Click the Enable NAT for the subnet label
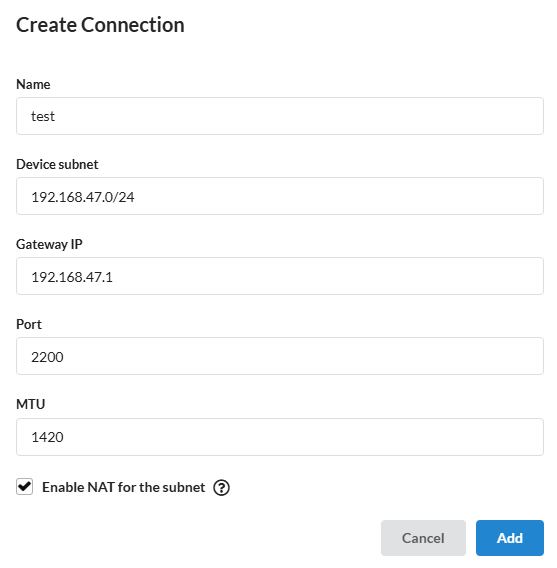The width and height of the screenshot is (557, 568). point(123,487)
